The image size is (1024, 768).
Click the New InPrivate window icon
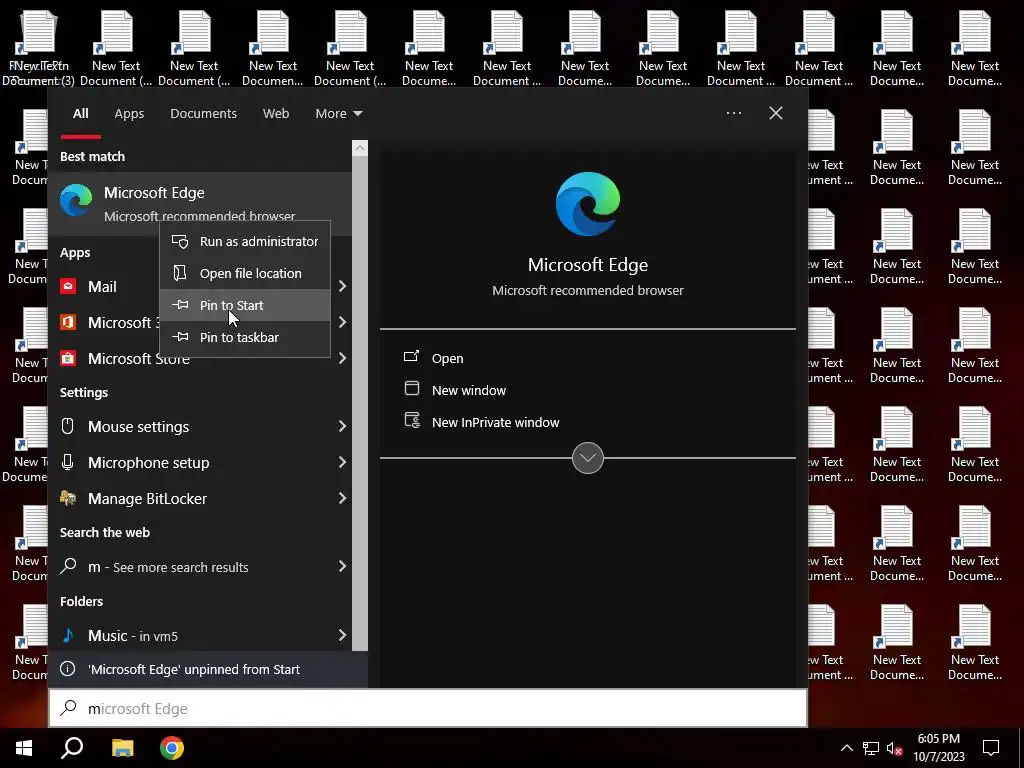click(x=412, y=421)
